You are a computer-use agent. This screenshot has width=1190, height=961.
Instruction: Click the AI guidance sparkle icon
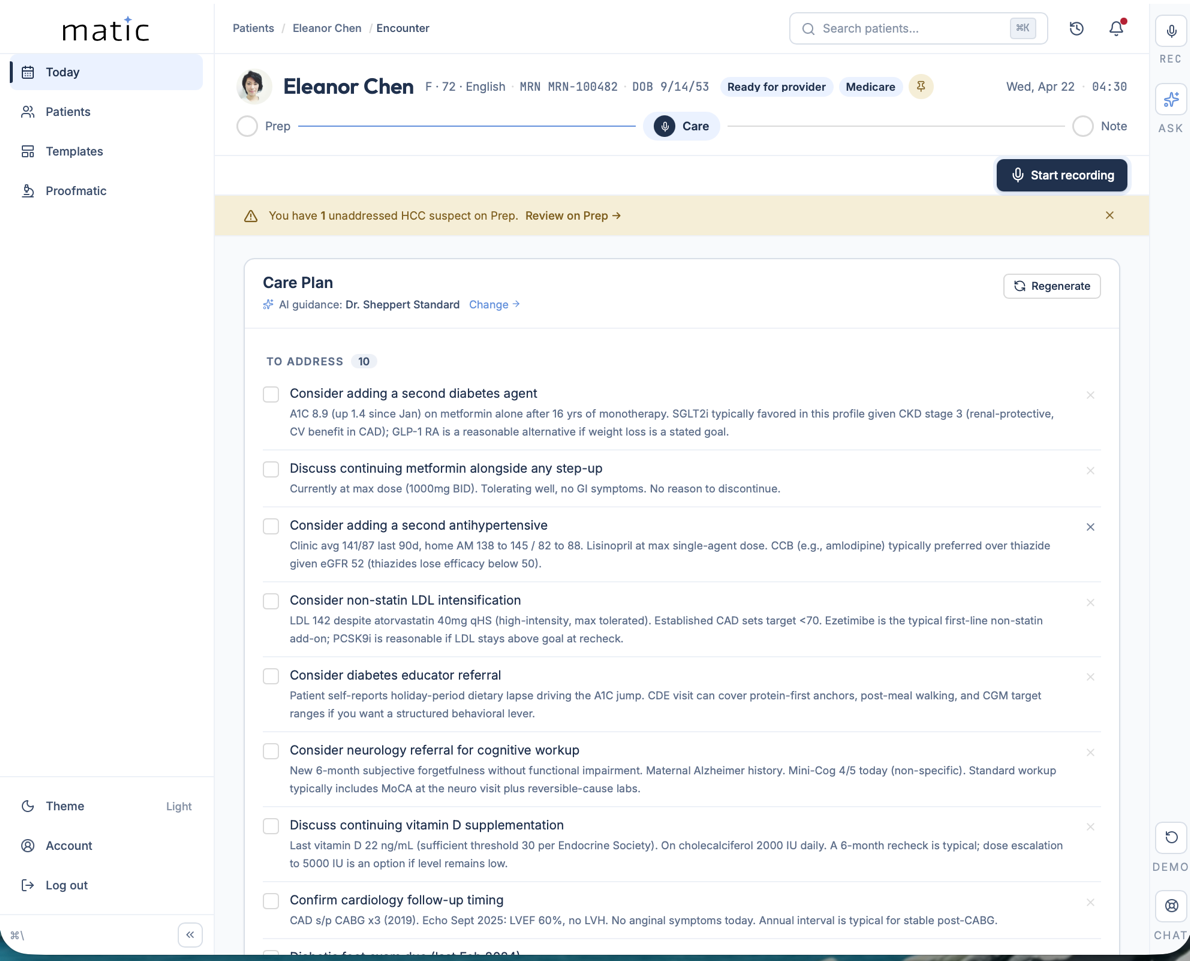click(x=268, y=304)
